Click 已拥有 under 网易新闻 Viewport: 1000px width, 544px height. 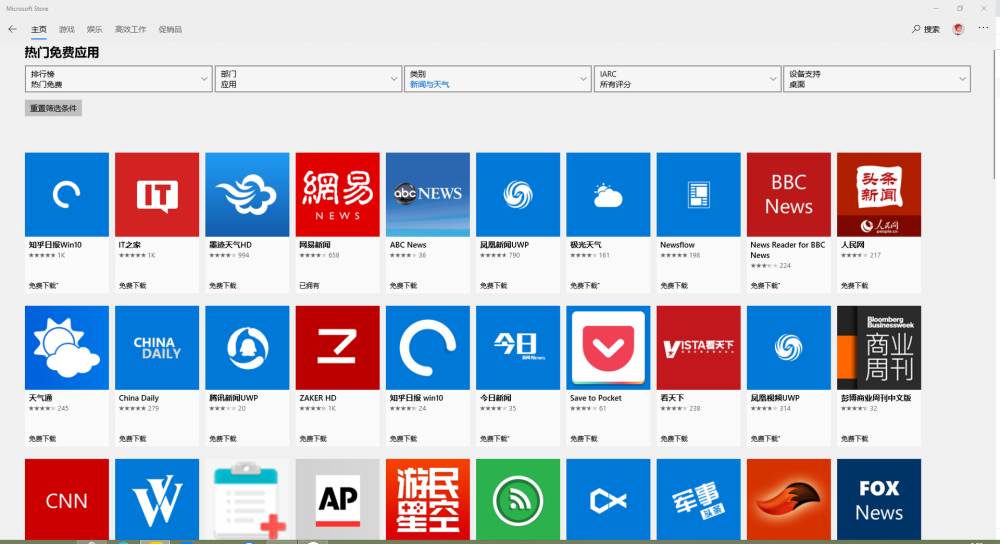(309, 286)
